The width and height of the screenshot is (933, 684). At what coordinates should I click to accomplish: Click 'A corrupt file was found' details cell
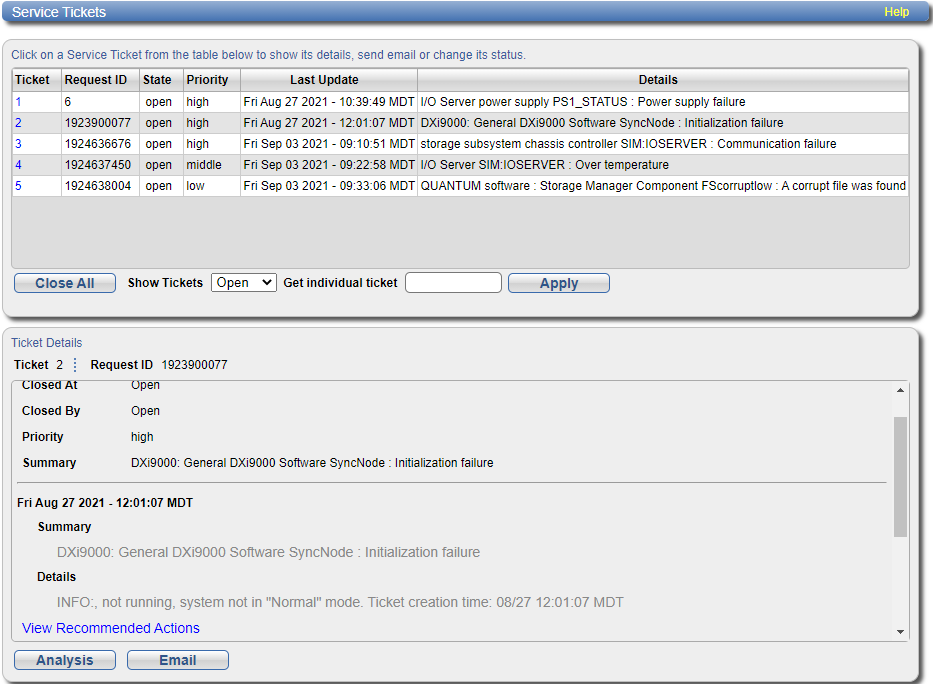tap(663, 186)
